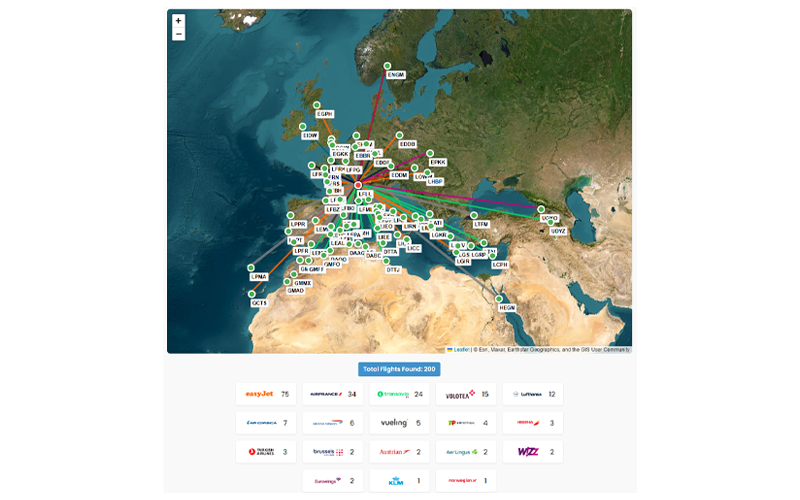Click the LCPH airport label
800x500 pixels.
(x=500, y=265)
